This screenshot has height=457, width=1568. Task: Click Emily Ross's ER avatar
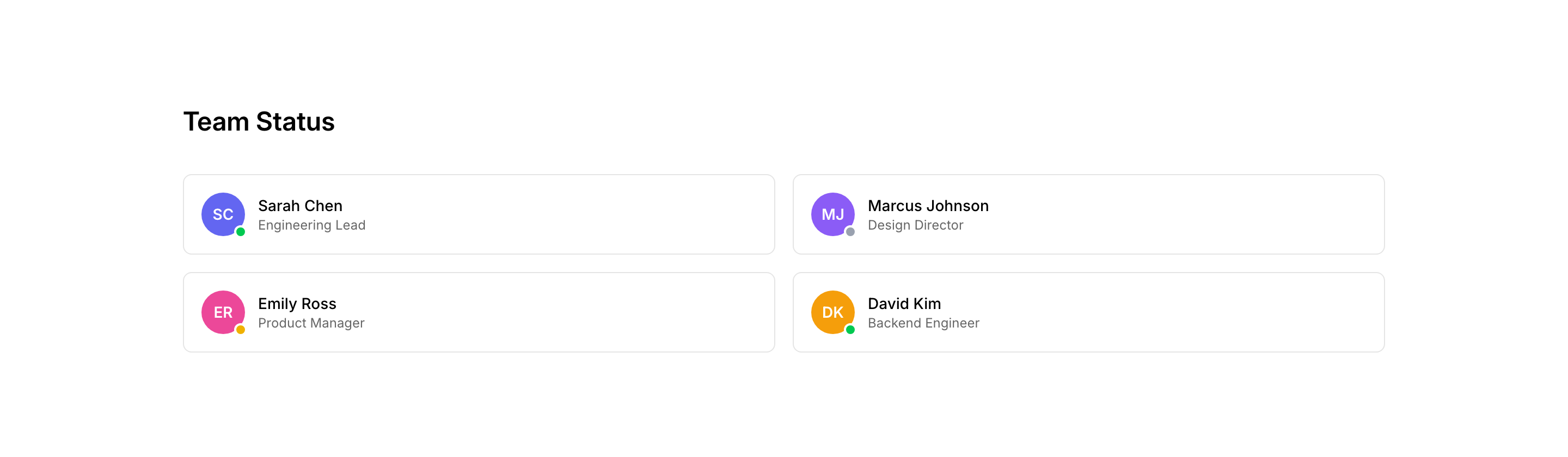click(223, 312)
